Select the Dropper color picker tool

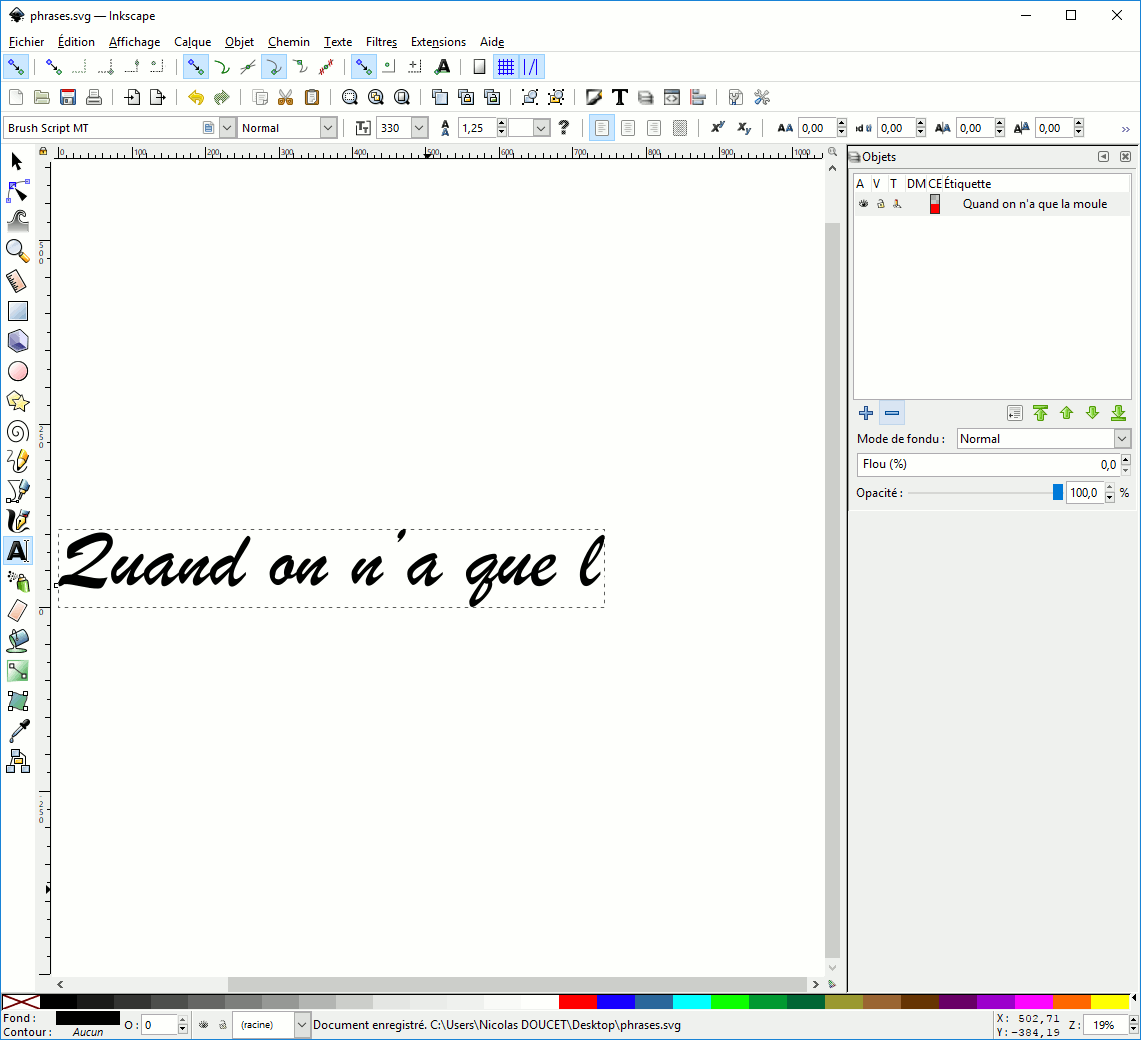(x=17, y=731)
